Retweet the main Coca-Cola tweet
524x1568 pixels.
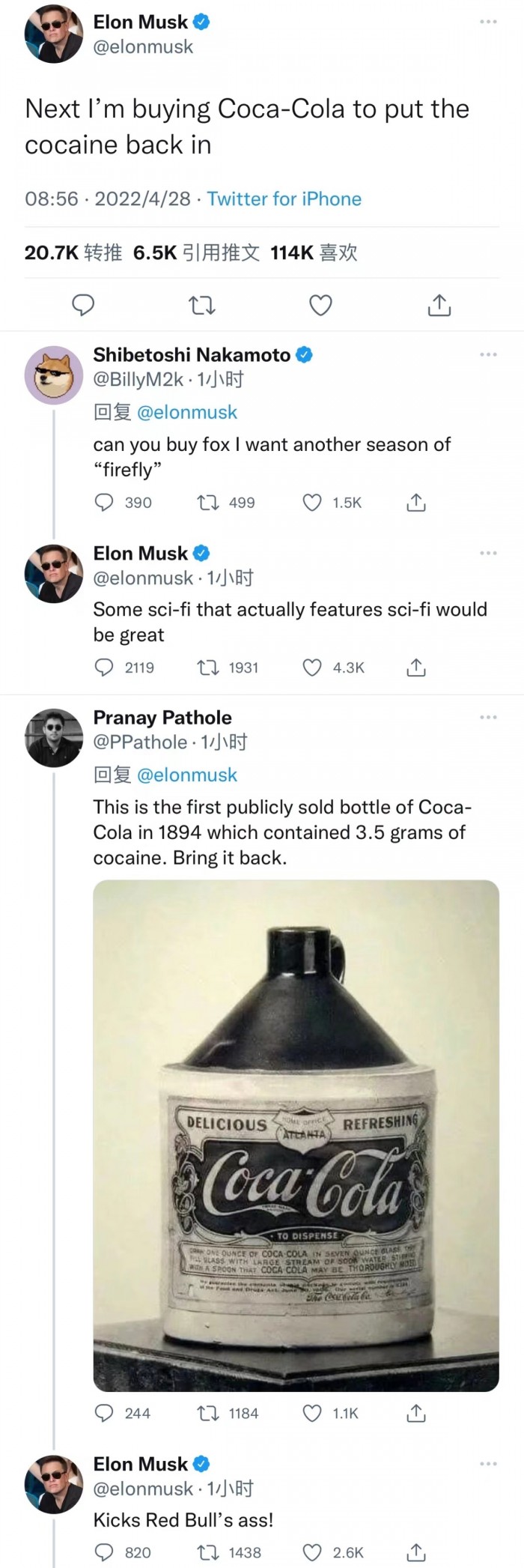pyautogui.click(x=201, y=305)
